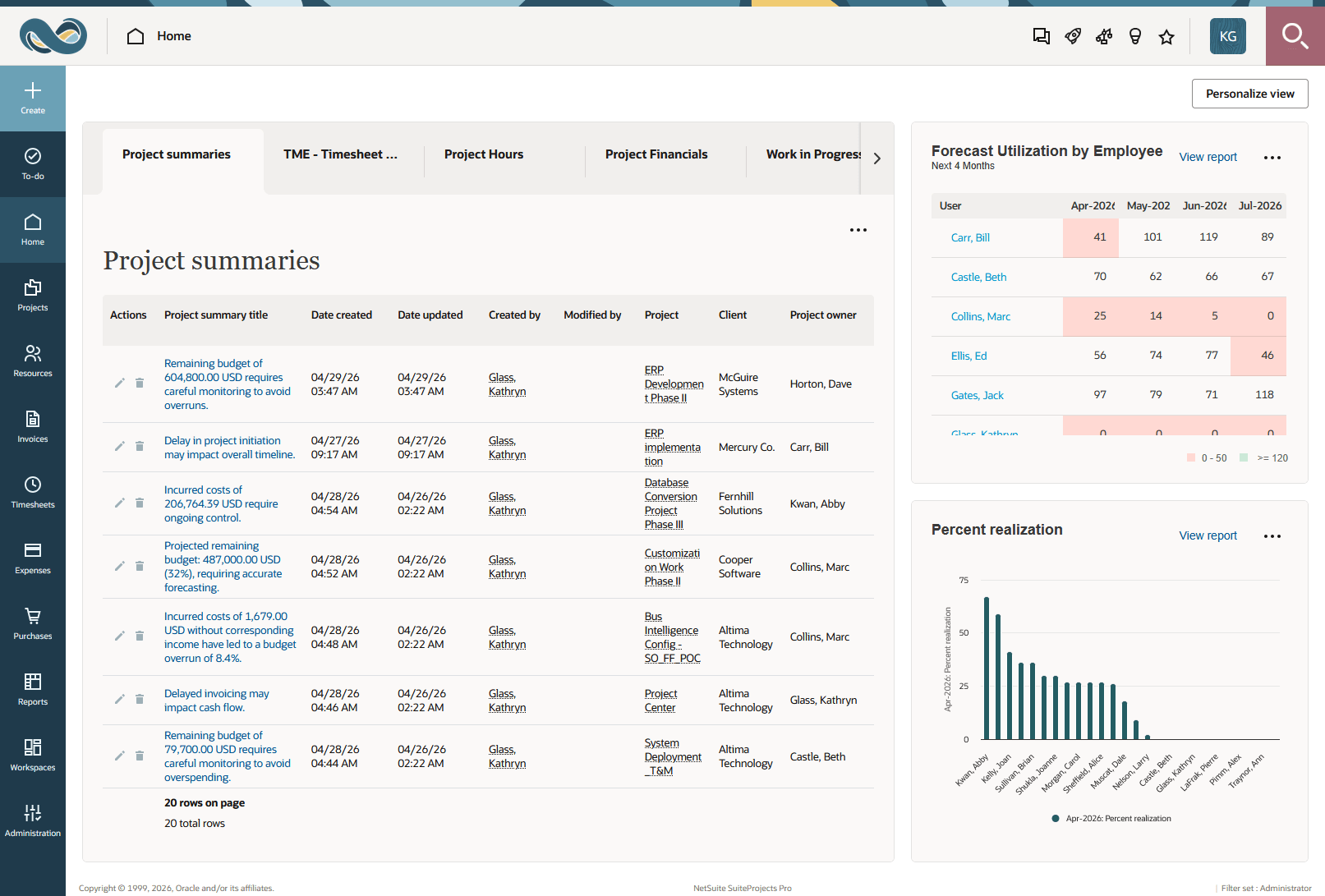1325x896 pixels.
Task: Sort by Project summary title column
Action: pyautogui.click(x=216, y=315)
